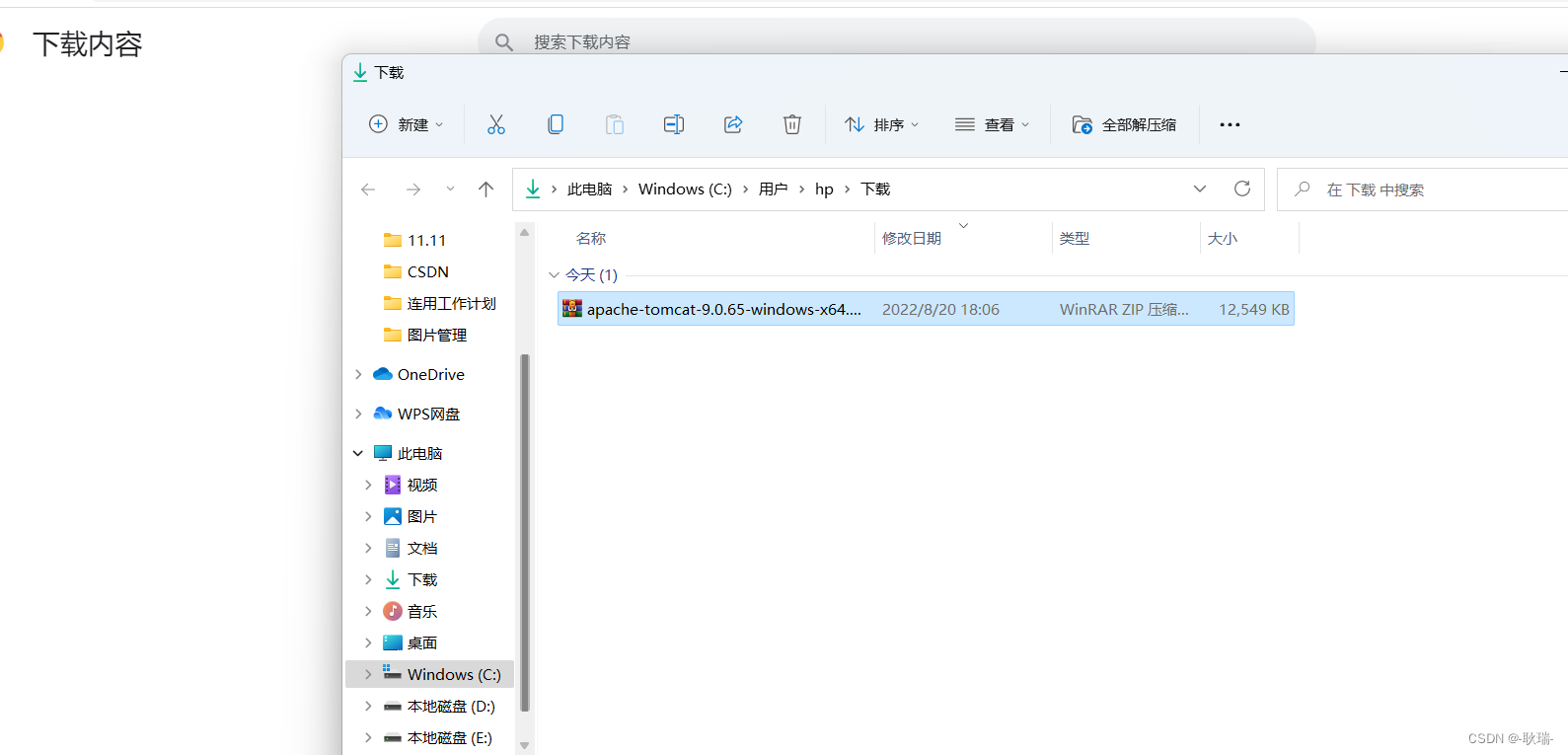Click the 搜索下载内容 browser search field
Viewport: 1568px width, 755px height.
click(896, 41)
